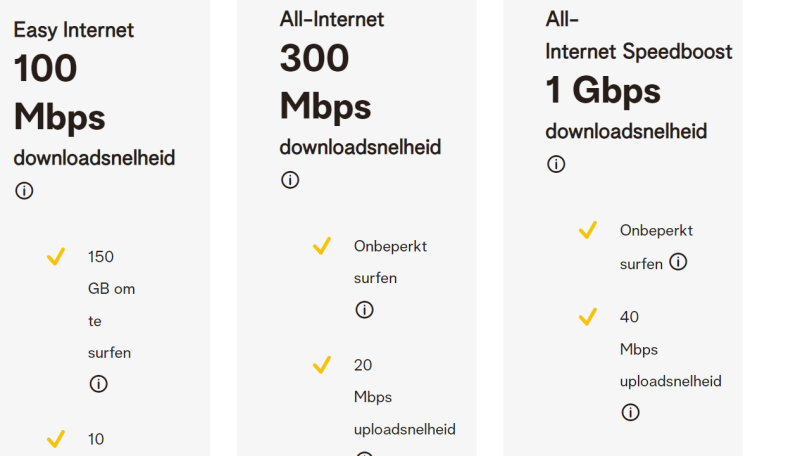This screenshot has height=456, width=800.
Task: Click the 100 Mbps speed heading
Action: 59,93
